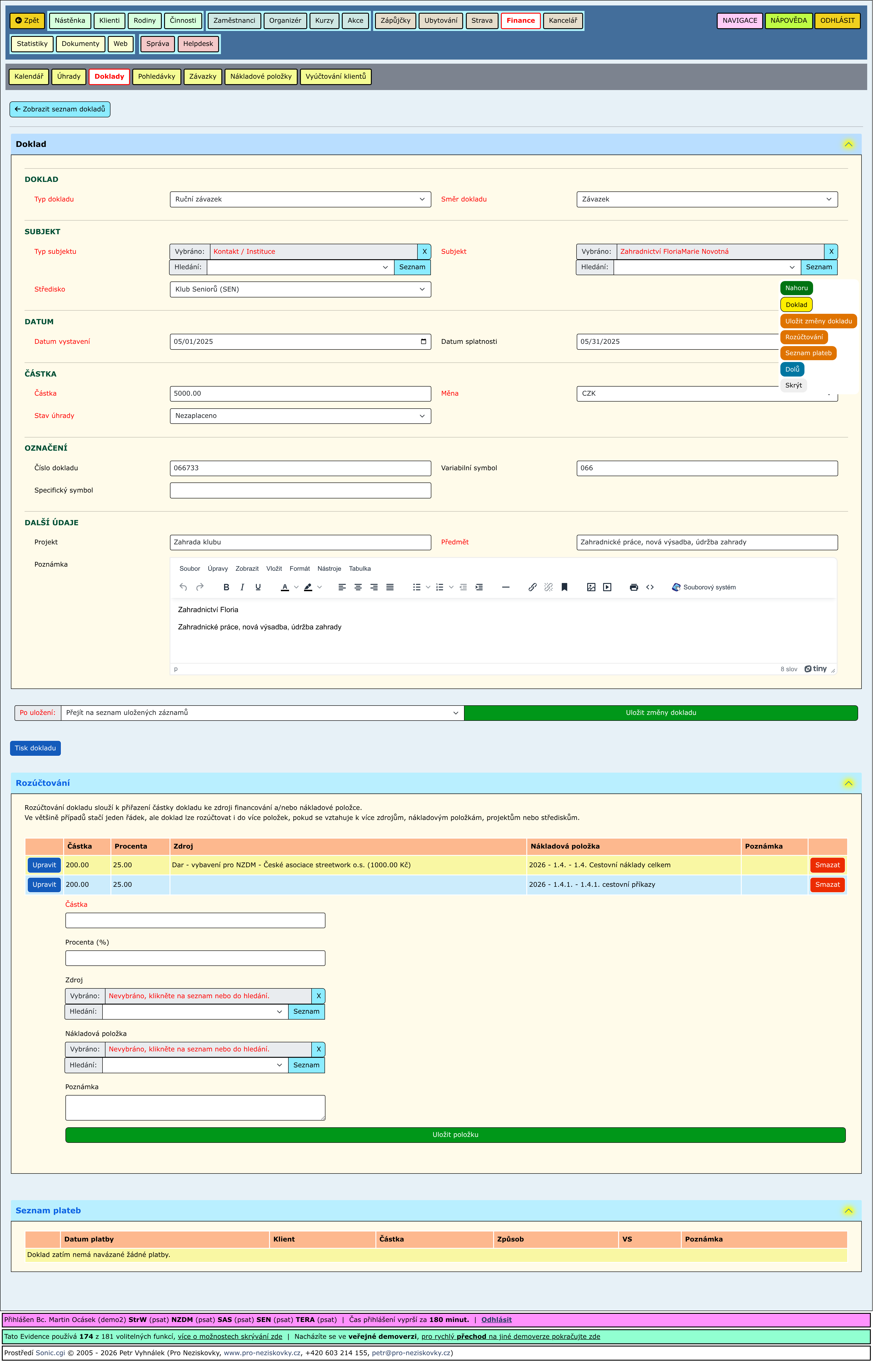Open the Po uložení action dropdown

coord(262,713)
